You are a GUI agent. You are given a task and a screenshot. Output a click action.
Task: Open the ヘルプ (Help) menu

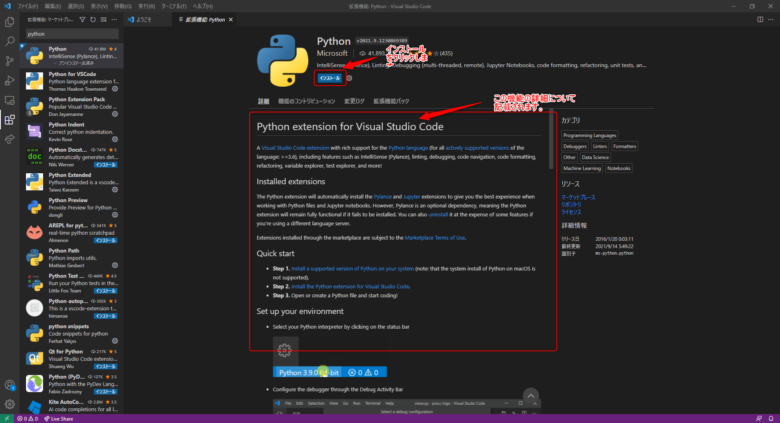pyautogui.click(x=202, y=6)
